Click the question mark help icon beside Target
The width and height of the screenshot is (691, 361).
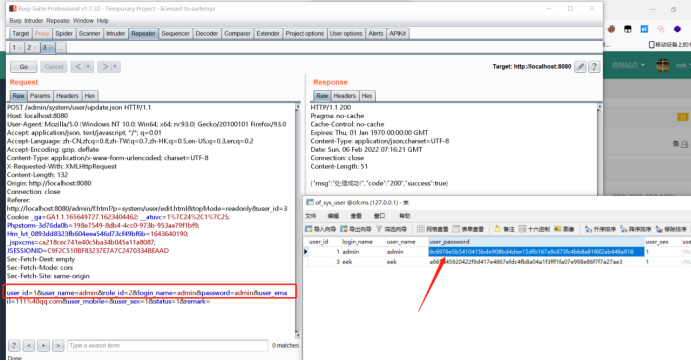coord(594,67)
